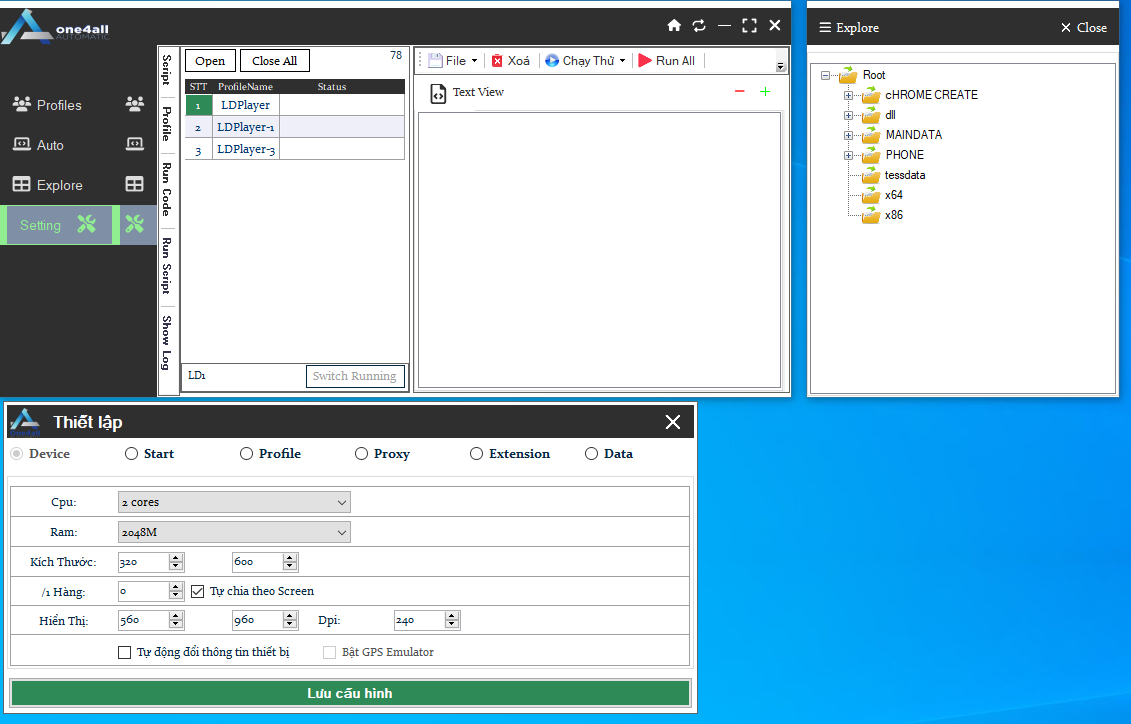This screenshot has width=1131, height=724.
Task: Click the home icon in title bar
Action: click(x=674, y=26)
